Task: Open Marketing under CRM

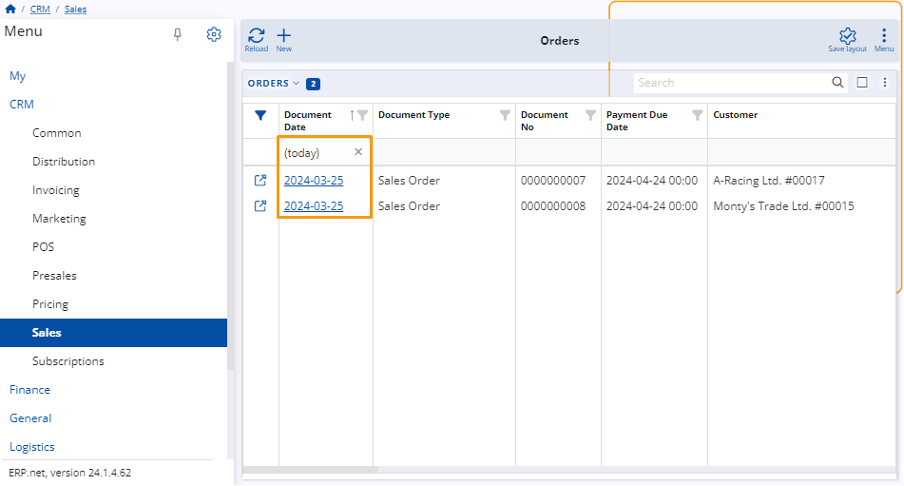Action: click(x=59, y=218)
